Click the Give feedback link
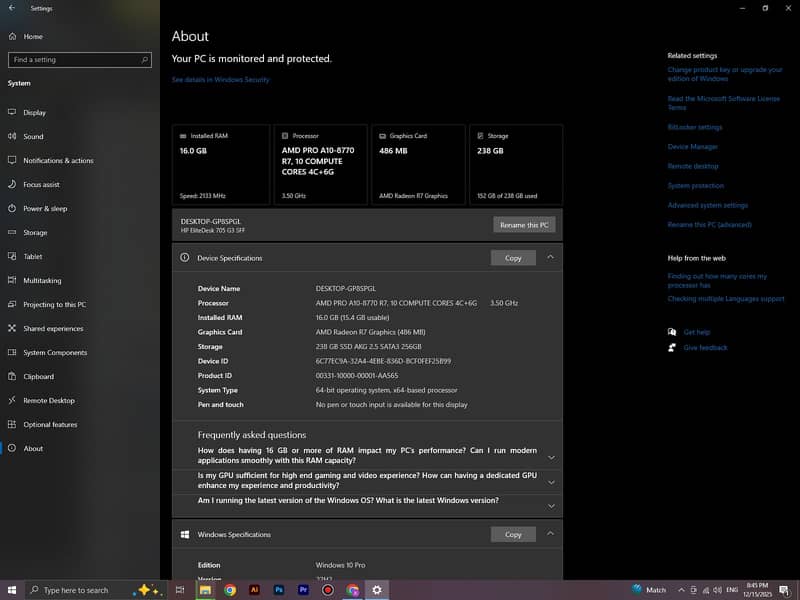This screenshot has width=800, height=600. click(x=705, y=347)
